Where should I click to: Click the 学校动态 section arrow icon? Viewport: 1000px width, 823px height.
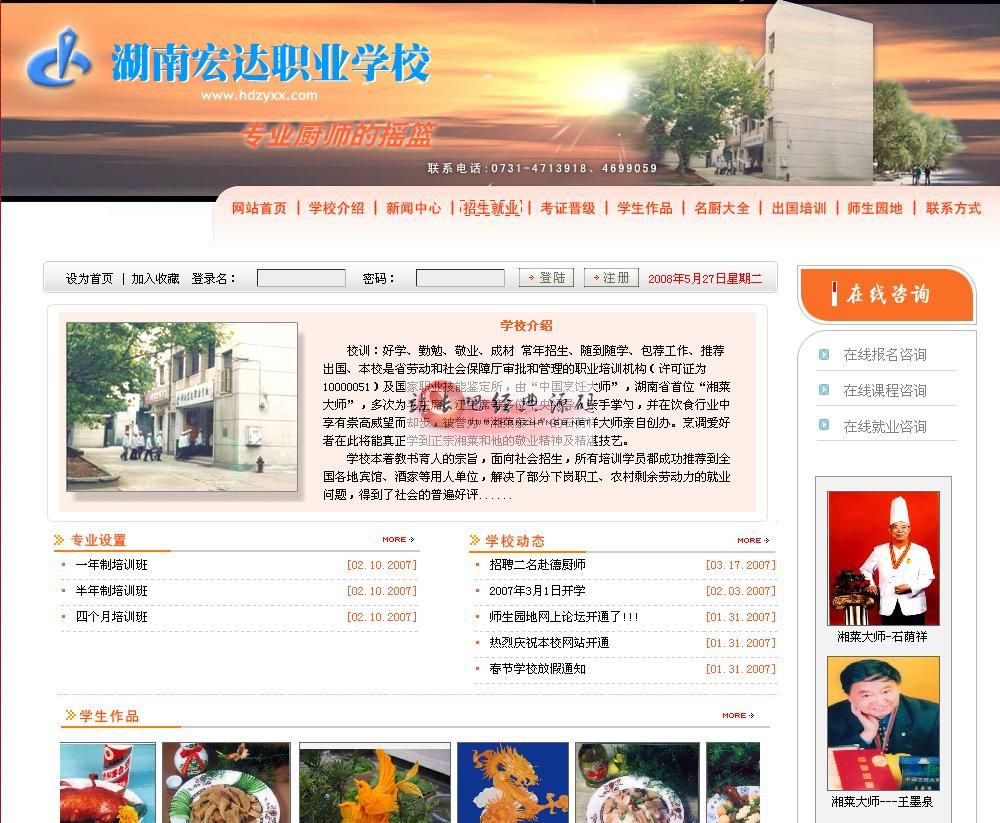(475, 541)
